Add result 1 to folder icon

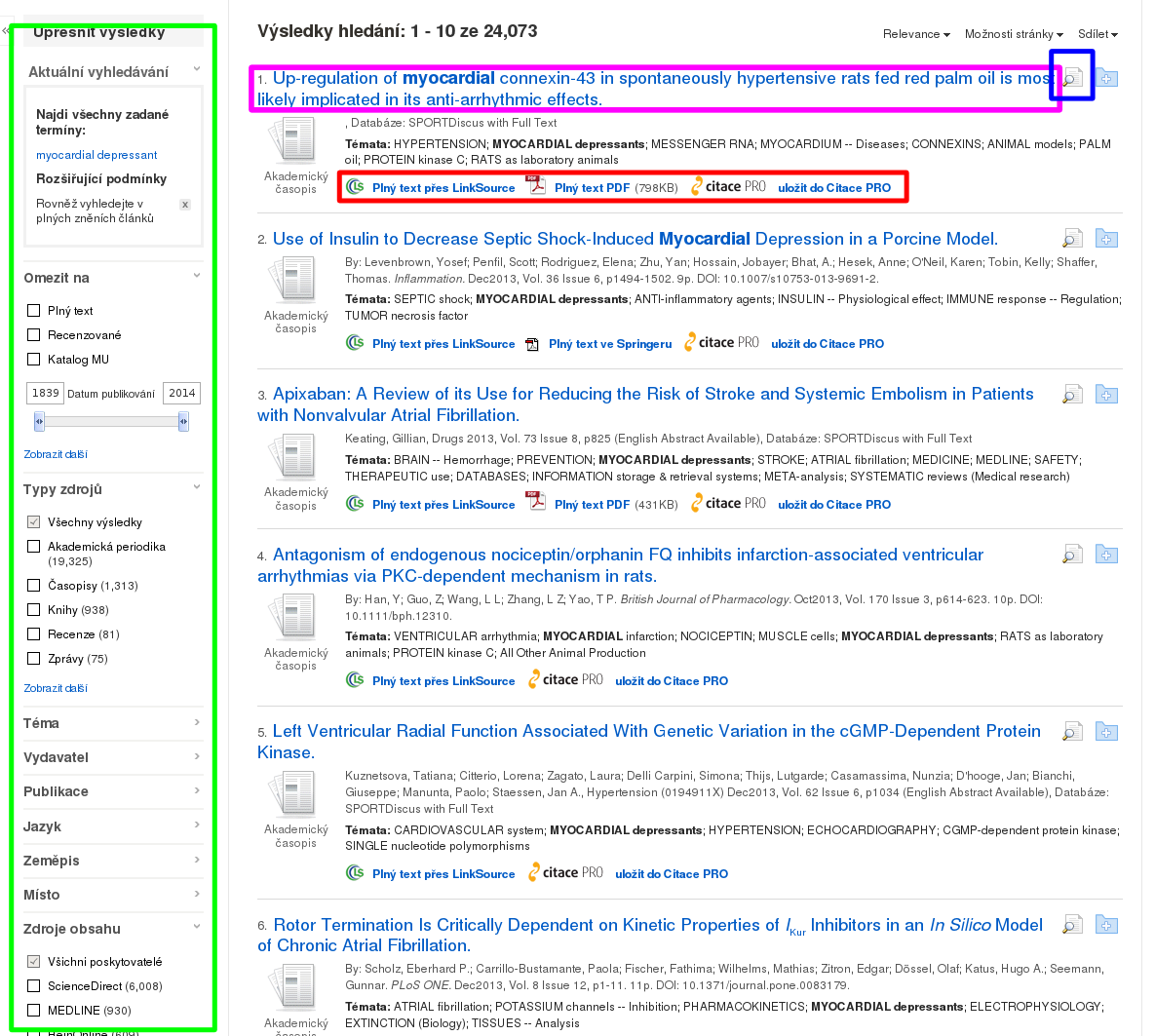coord(1106,77)
